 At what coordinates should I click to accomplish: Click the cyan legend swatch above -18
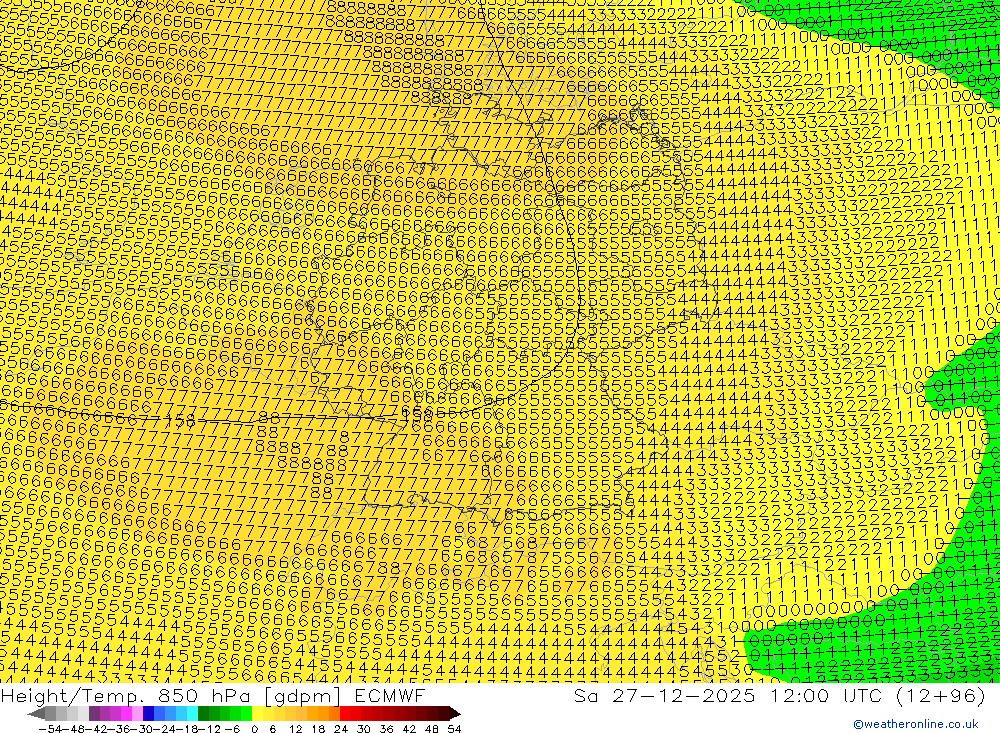tap(192, 713)
